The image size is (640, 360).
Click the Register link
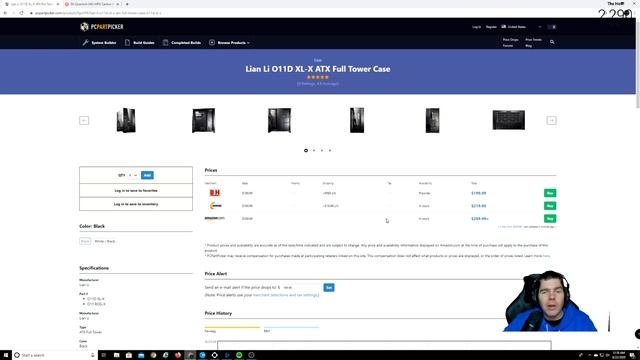coord(491,27)
